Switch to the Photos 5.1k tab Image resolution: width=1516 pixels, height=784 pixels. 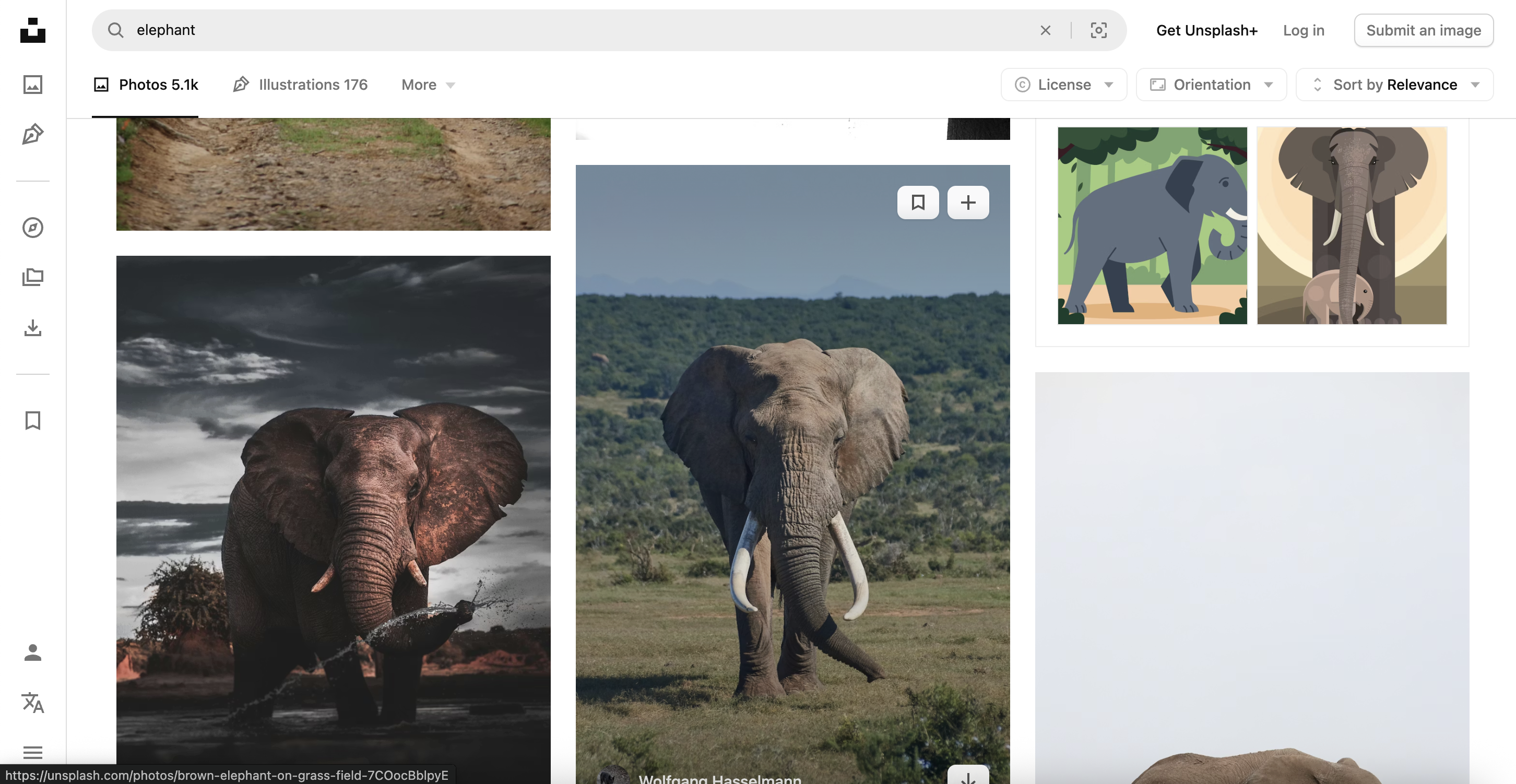click(x=145, y=85)
